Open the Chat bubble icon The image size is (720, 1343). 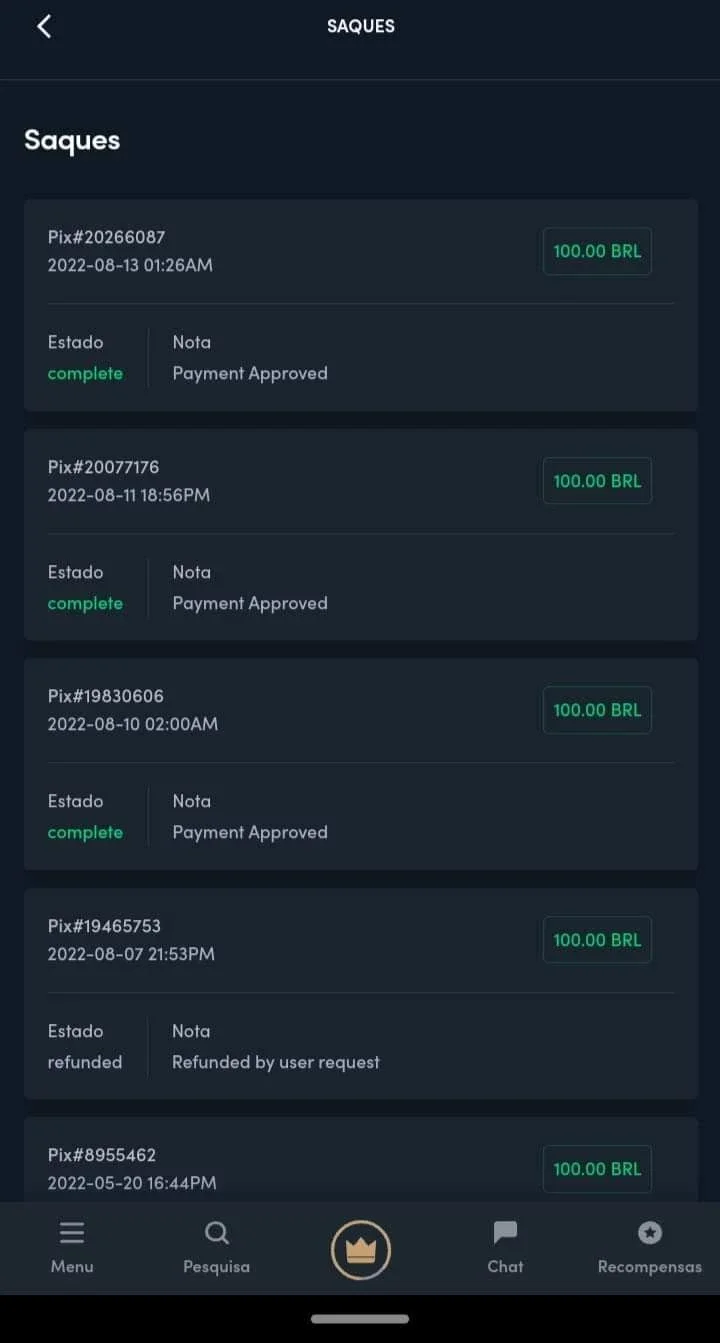tap(506, 1233)
